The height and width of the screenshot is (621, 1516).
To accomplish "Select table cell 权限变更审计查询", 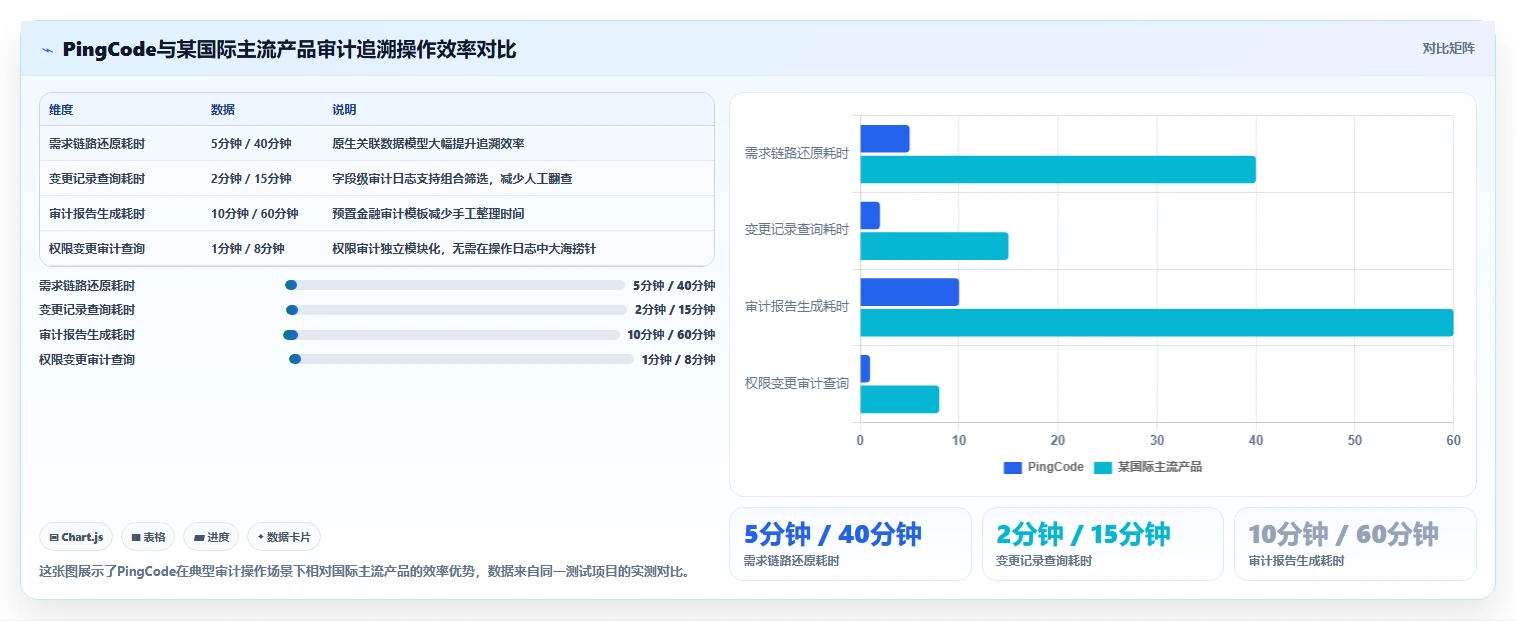I will tap(97, 248).
